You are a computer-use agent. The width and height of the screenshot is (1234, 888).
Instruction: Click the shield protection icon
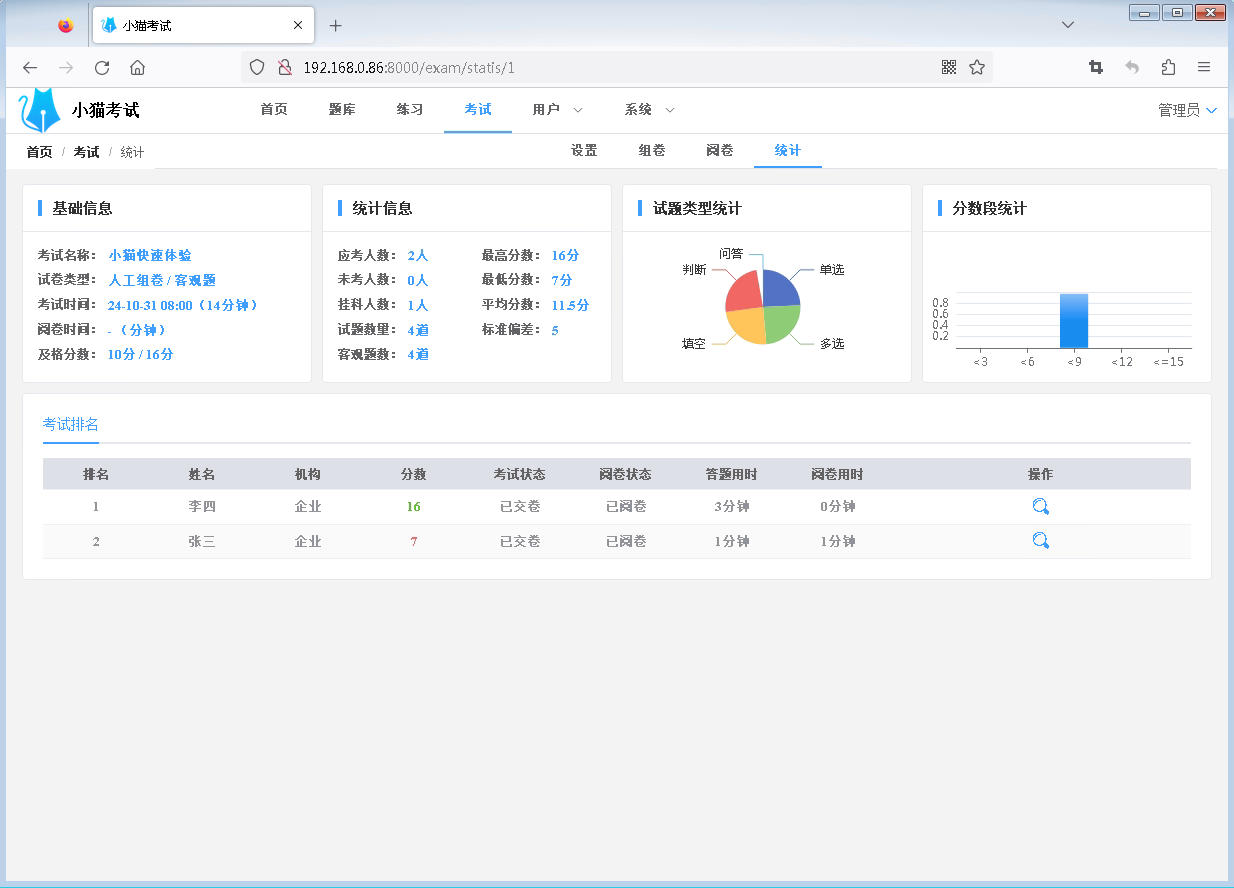pos(257,66)
